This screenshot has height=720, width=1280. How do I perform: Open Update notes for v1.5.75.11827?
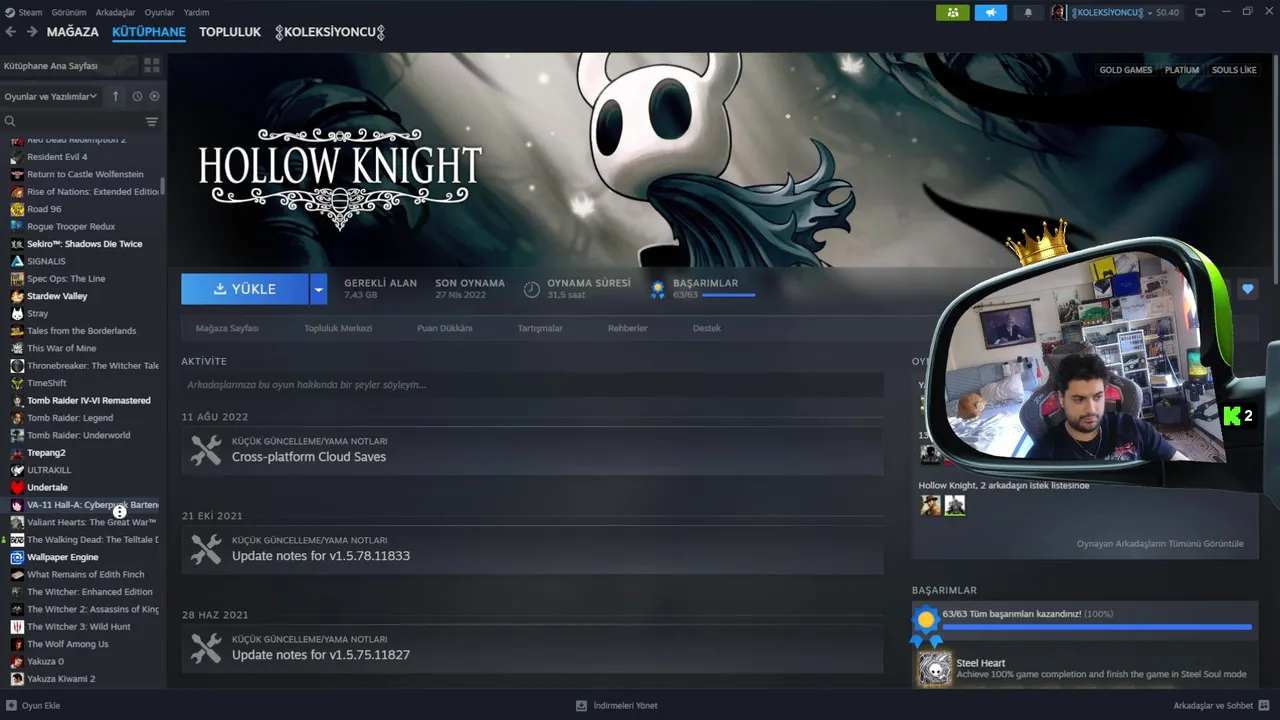(x=532, y=648)
